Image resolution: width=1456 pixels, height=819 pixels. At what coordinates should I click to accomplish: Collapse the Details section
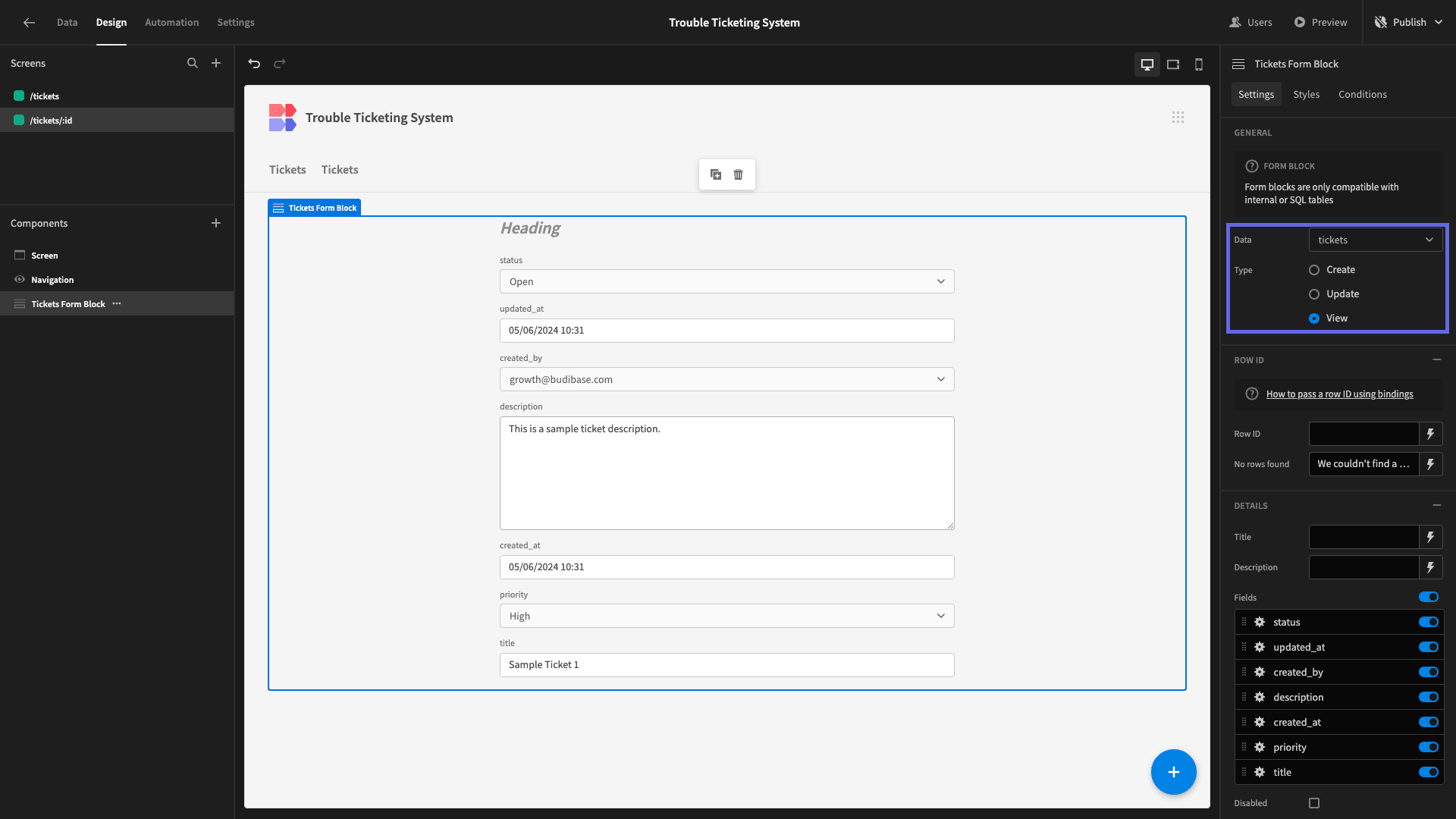pos(1436,505)
